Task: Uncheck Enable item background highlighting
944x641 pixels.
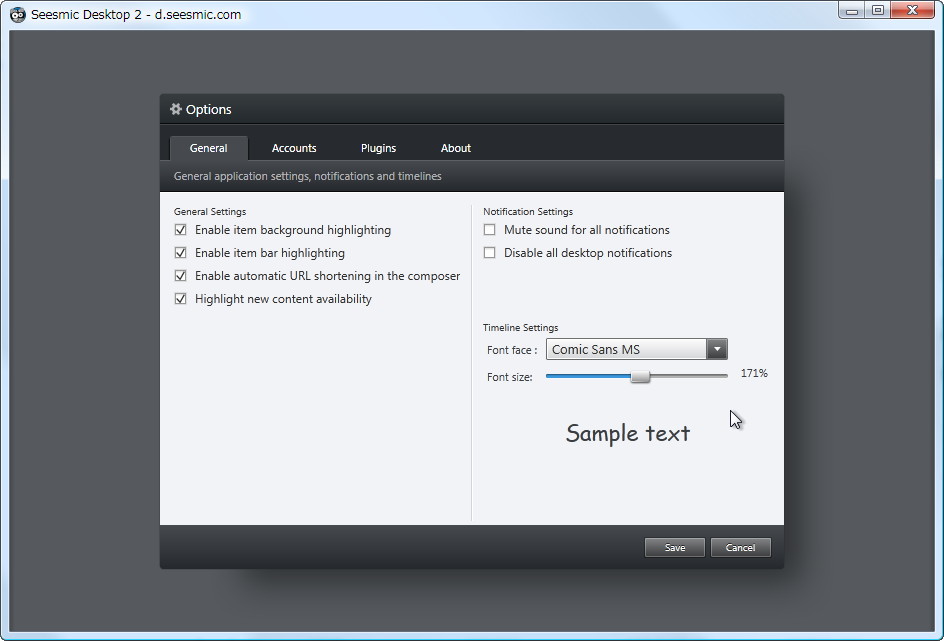Action: point(181,230)
